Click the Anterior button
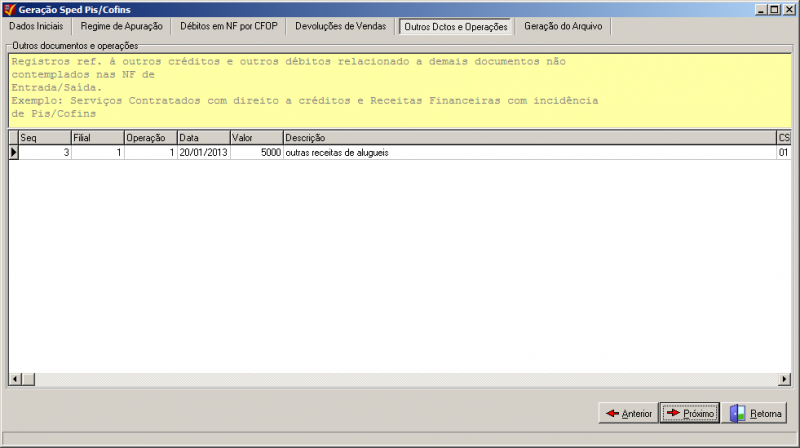The image size is (800, 448). tap(629, 413)
